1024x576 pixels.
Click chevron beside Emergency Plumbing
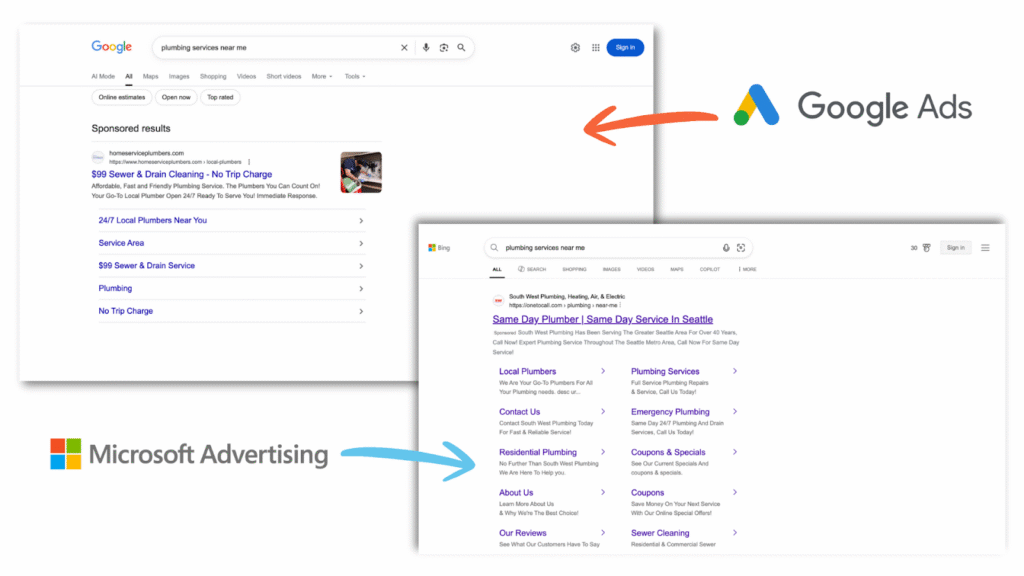735,411
